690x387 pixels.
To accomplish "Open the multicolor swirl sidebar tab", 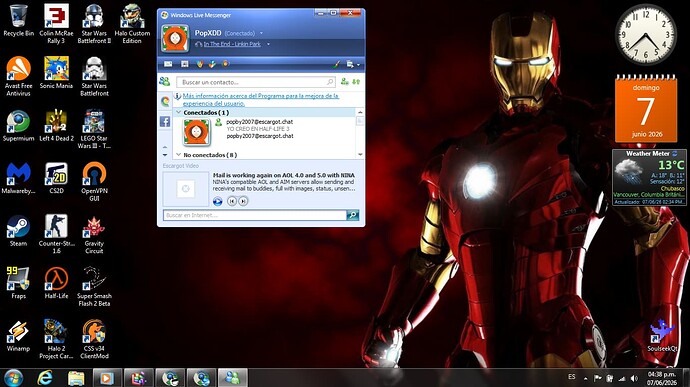I will [x=165, y=101].
